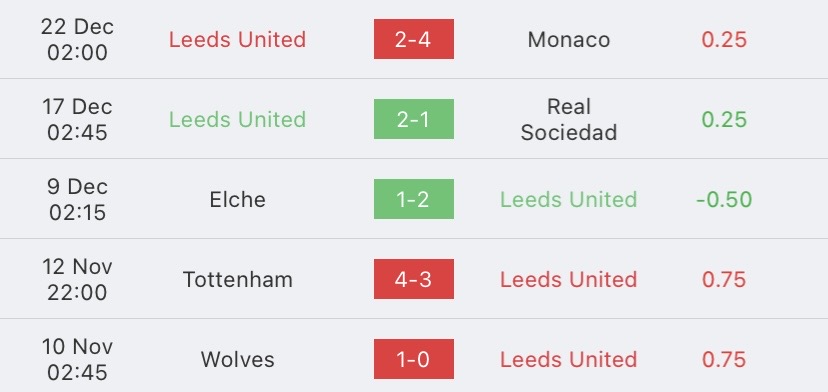This screenshot has height=392, width=828.
Task: Select the 1-2 Elche score badge
Action: (x=413, y=199)
